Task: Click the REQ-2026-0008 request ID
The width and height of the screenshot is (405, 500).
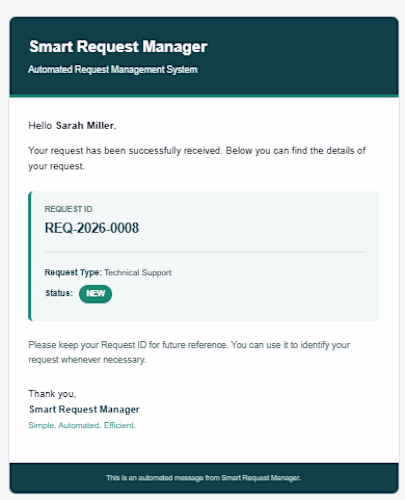Action: pos(92,228)
